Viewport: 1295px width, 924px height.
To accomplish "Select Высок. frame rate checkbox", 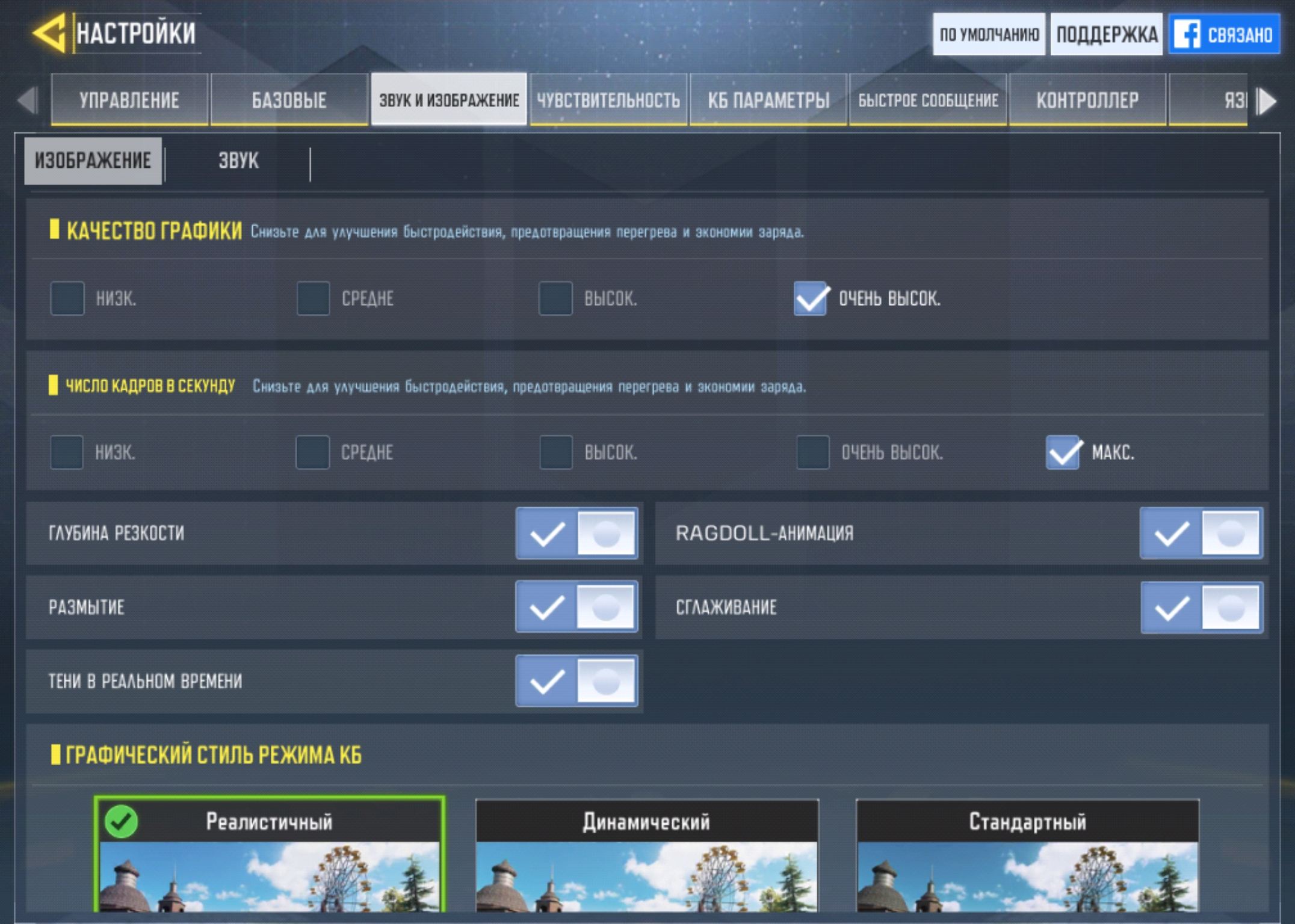I will tap(555, 452).
